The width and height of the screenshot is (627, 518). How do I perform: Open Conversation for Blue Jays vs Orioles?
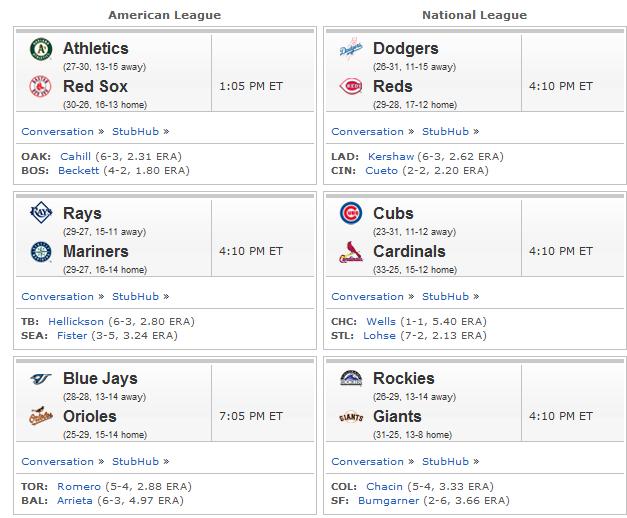58,462
